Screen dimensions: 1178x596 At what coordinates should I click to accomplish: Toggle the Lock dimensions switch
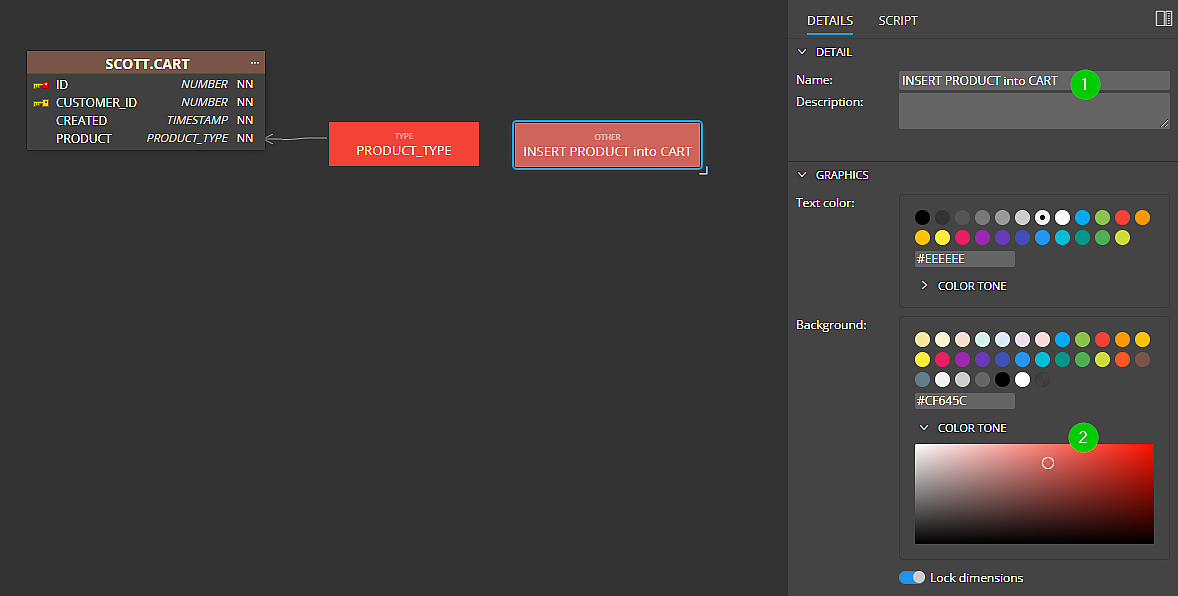(912, 578)
